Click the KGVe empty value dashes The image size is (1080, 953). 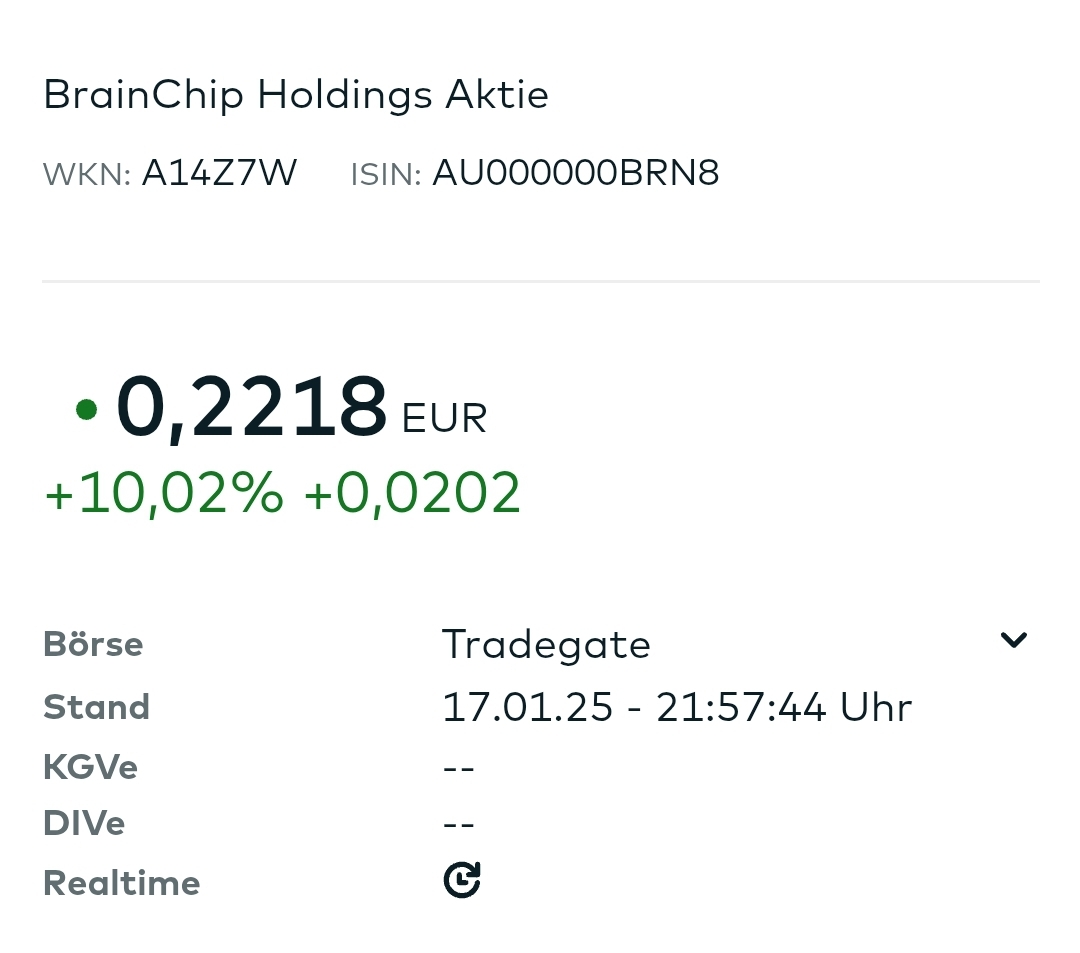pyautogui.click(x=459, y=768)
